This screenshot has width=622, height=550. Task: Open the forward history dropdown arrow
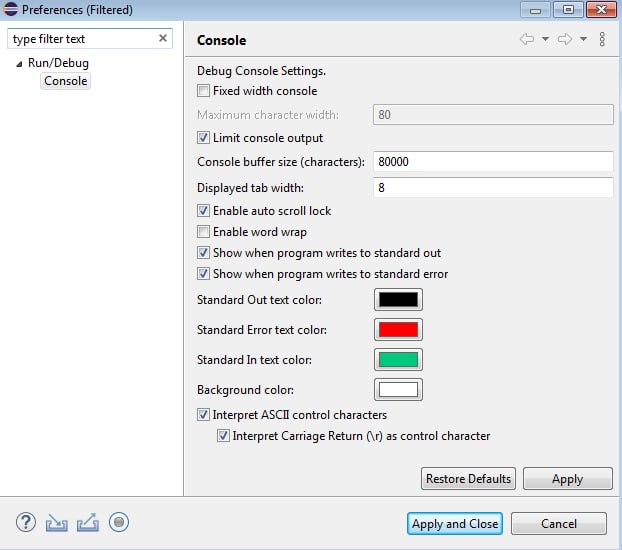583,39
